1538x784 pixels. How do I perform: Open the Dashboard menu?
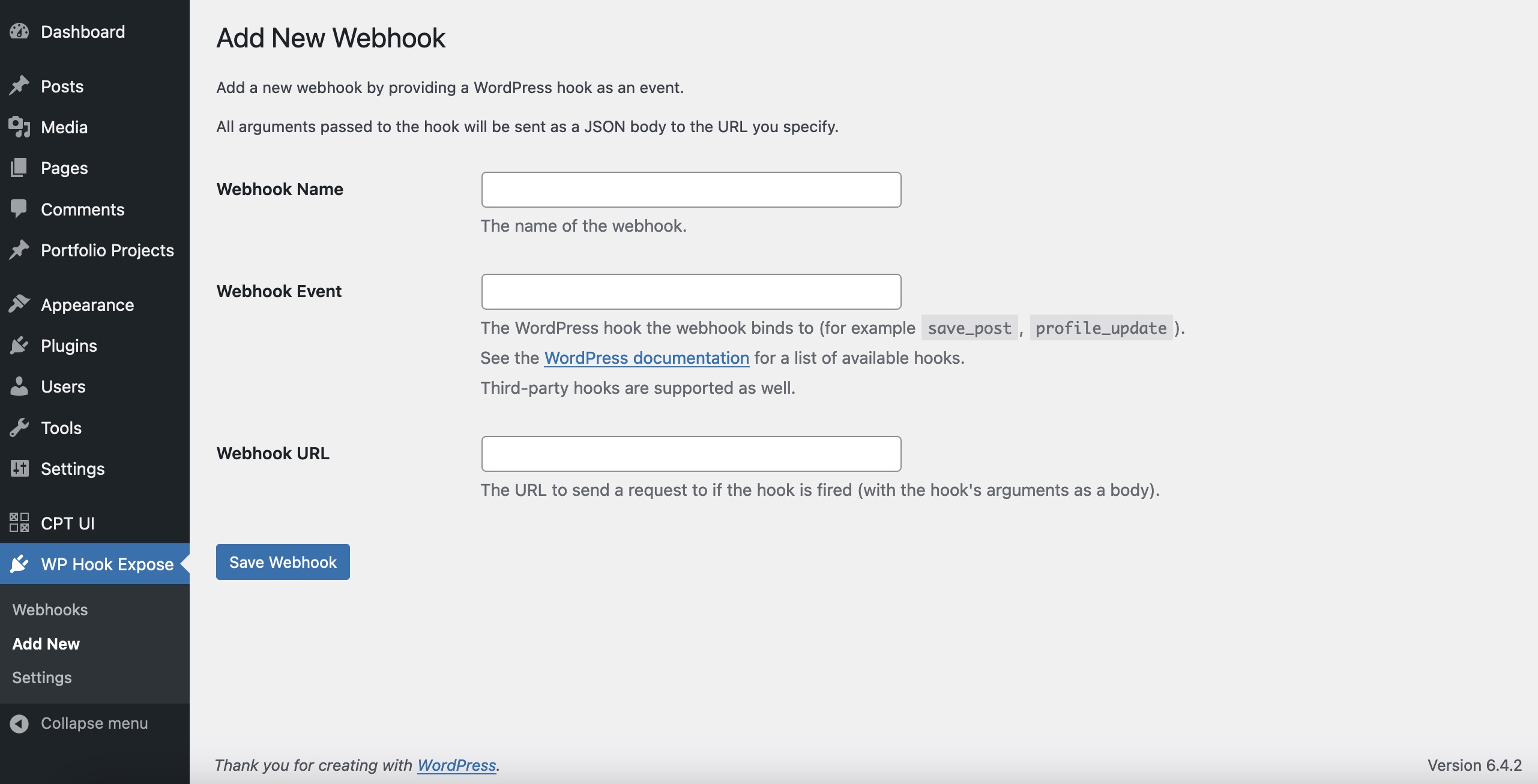coord(95,31)
